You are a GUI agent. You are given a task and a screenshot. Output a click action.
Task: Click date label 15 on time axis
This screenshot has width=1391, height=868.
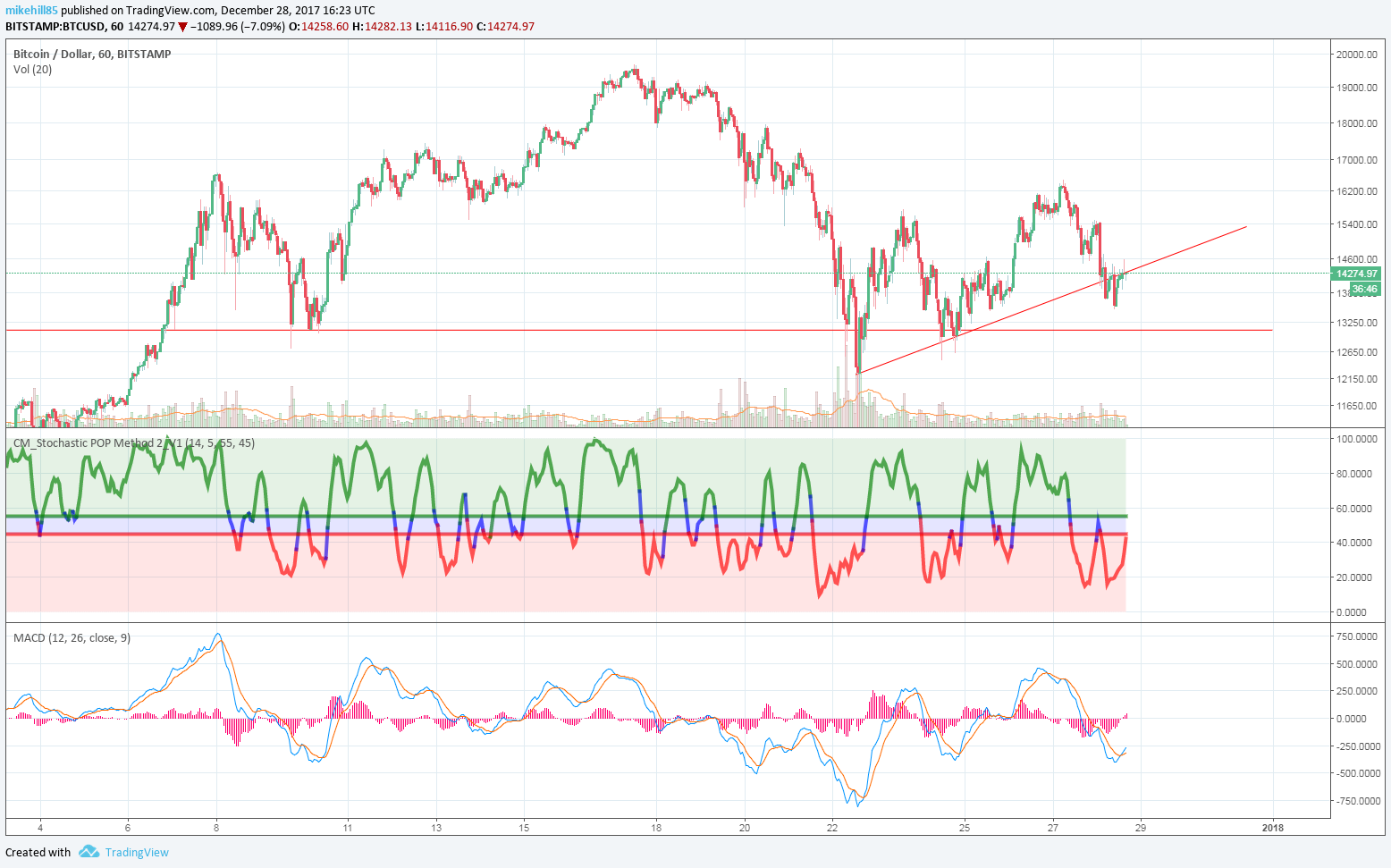tap(524, 828)
